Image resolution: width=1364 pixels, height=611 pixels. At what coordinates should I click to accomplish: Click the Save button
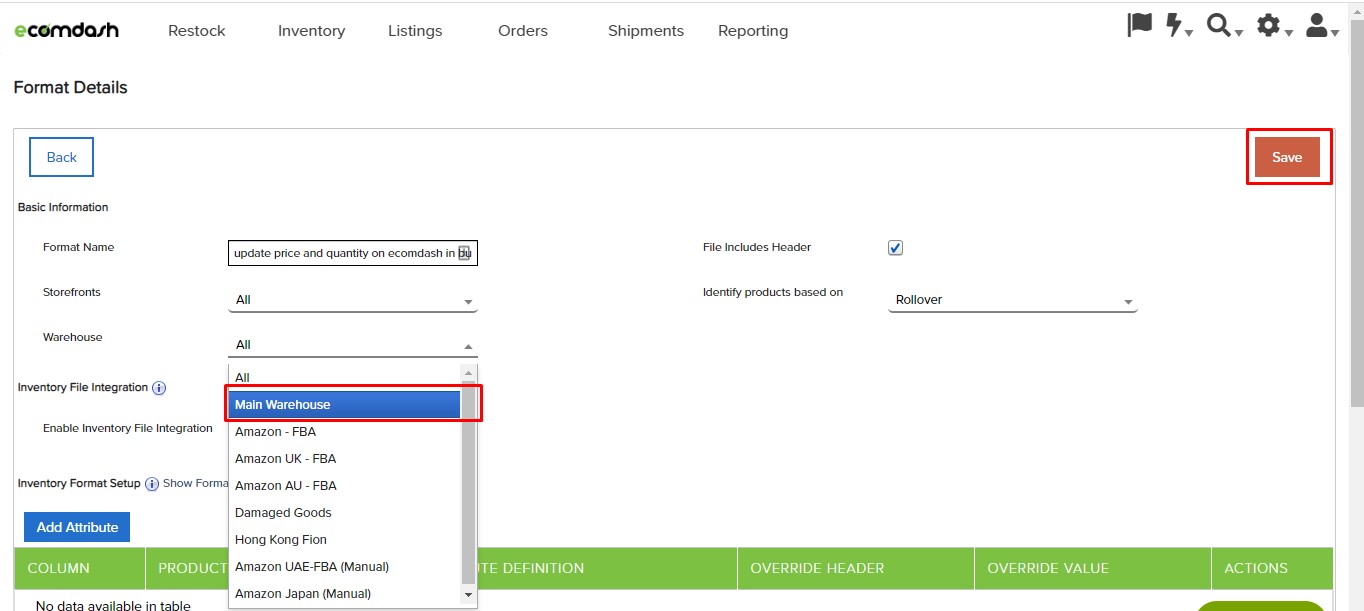click(1287, 157)
